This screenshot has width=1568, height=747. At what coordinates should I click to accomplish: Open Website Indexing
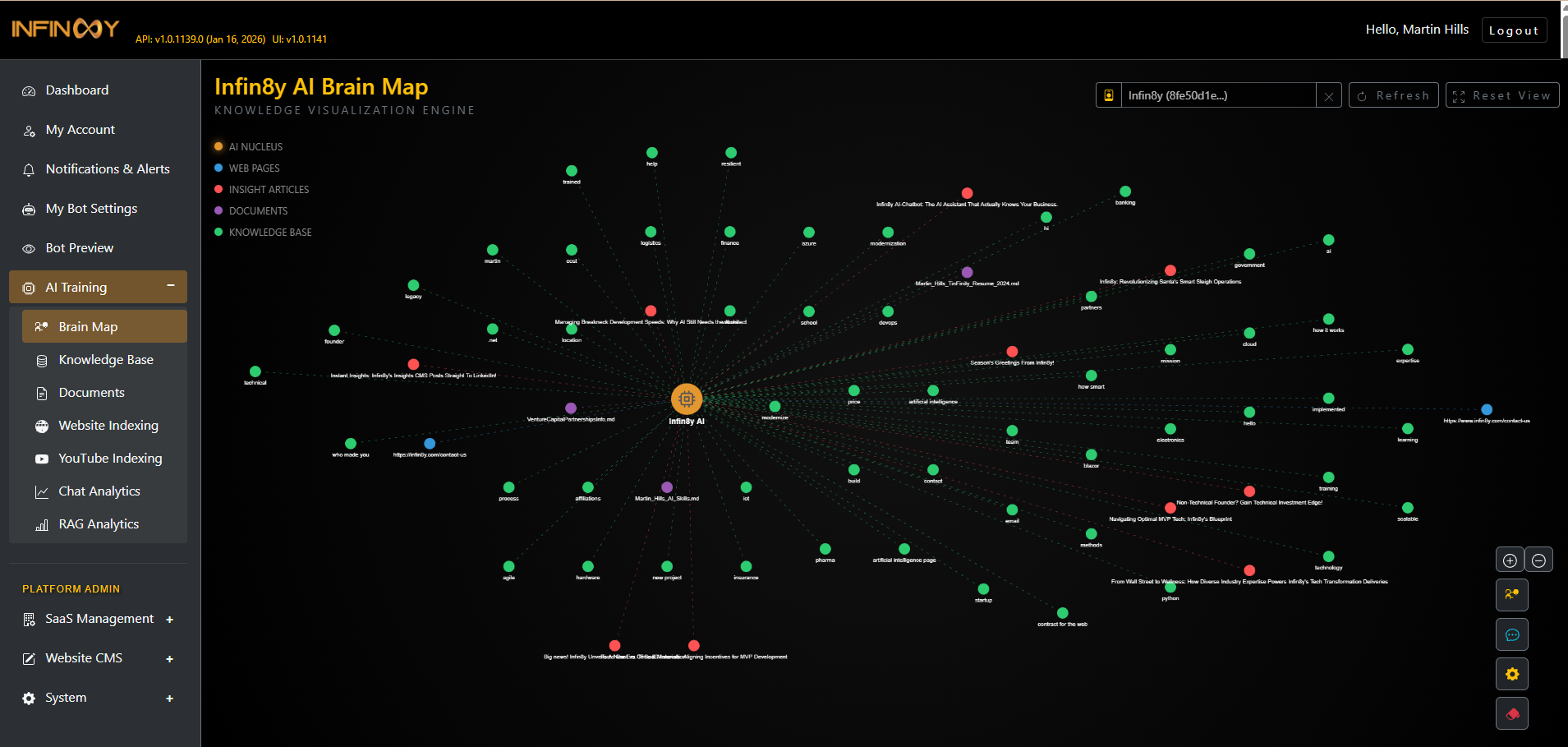(x=104, y=426)
